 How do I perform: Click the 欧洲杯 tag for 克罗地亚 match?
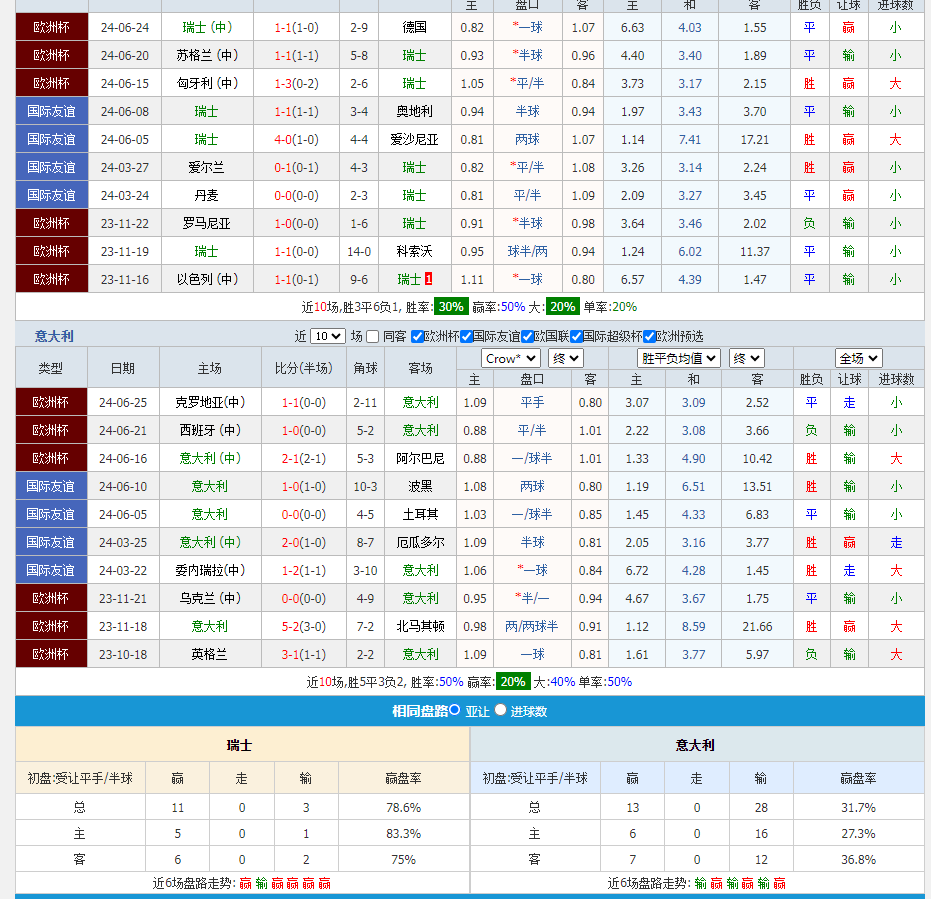(51, 403)
